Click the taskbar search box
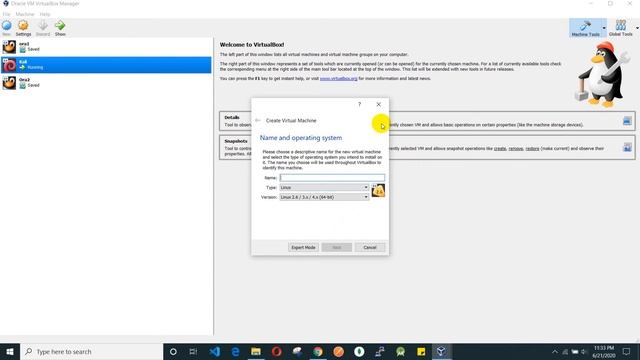 click(x=91, y=351)
